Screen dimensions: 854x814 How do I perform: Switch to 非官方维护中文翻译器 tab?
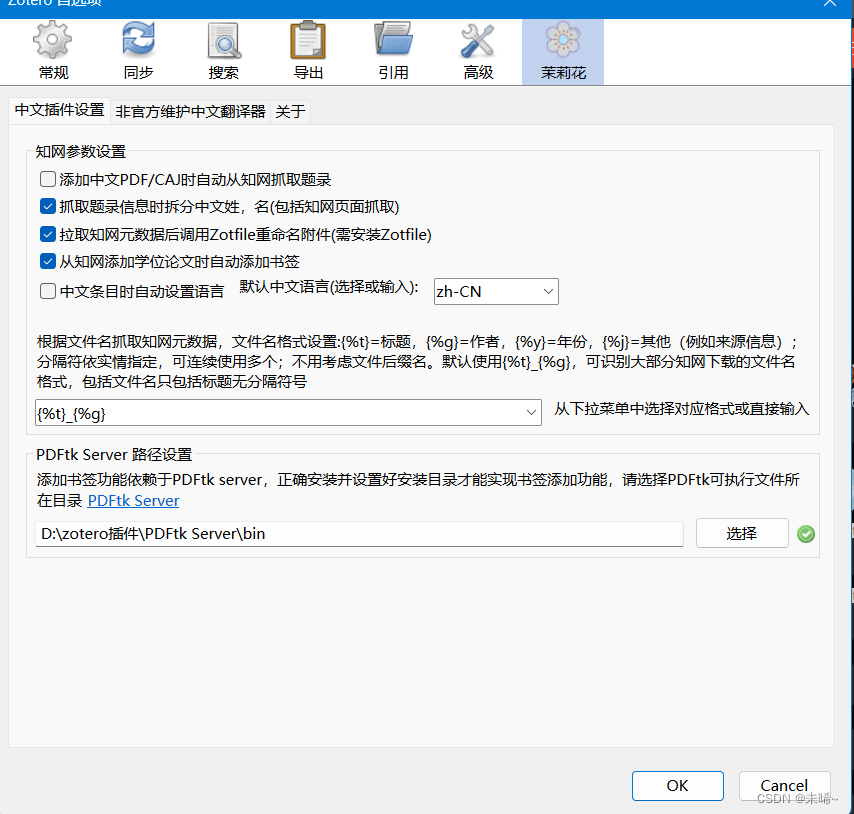coord(190,112)
